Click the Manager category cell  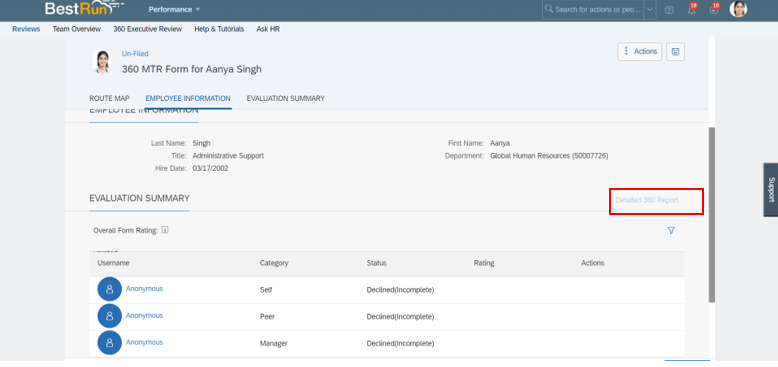[x=273, y=343]
